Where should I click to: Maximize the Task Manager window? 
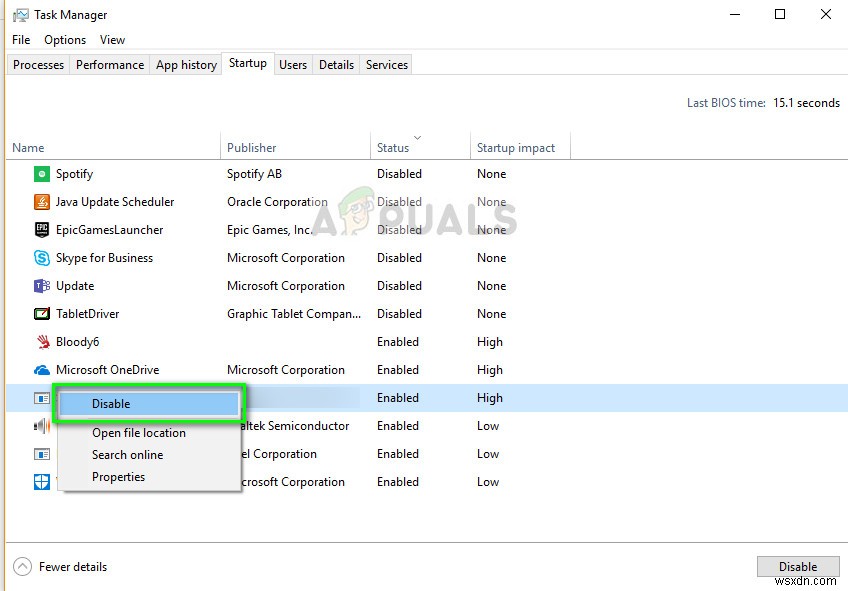click(780, 15)
